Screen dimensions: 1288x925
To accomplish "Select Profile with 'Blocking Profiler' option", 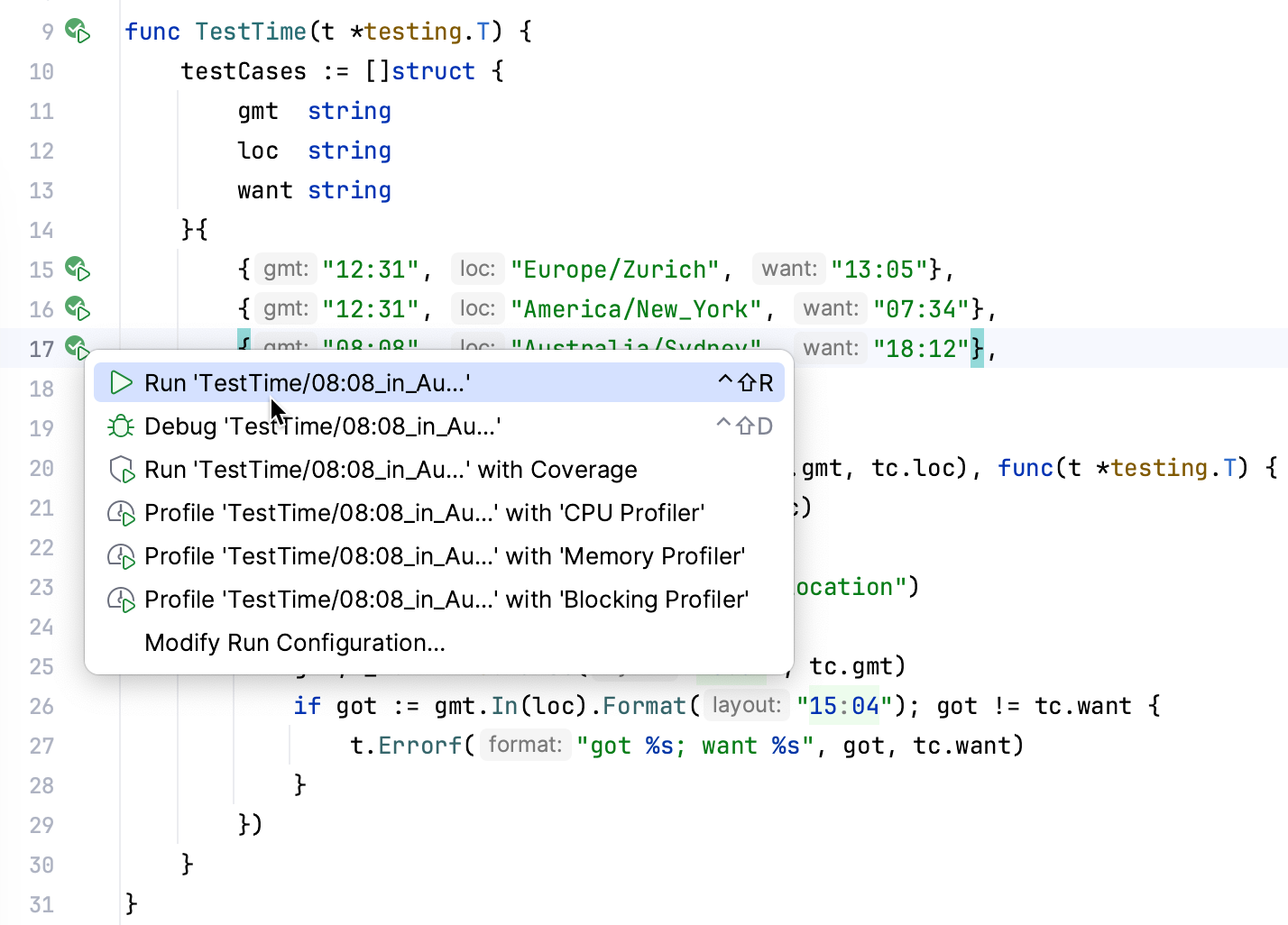I will [x=446, y=599].
